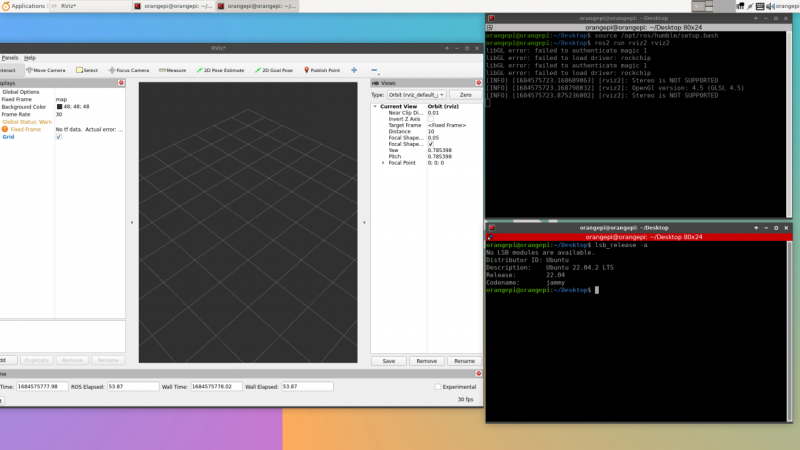Open the Applications menu in top panel

pos(27,6)
